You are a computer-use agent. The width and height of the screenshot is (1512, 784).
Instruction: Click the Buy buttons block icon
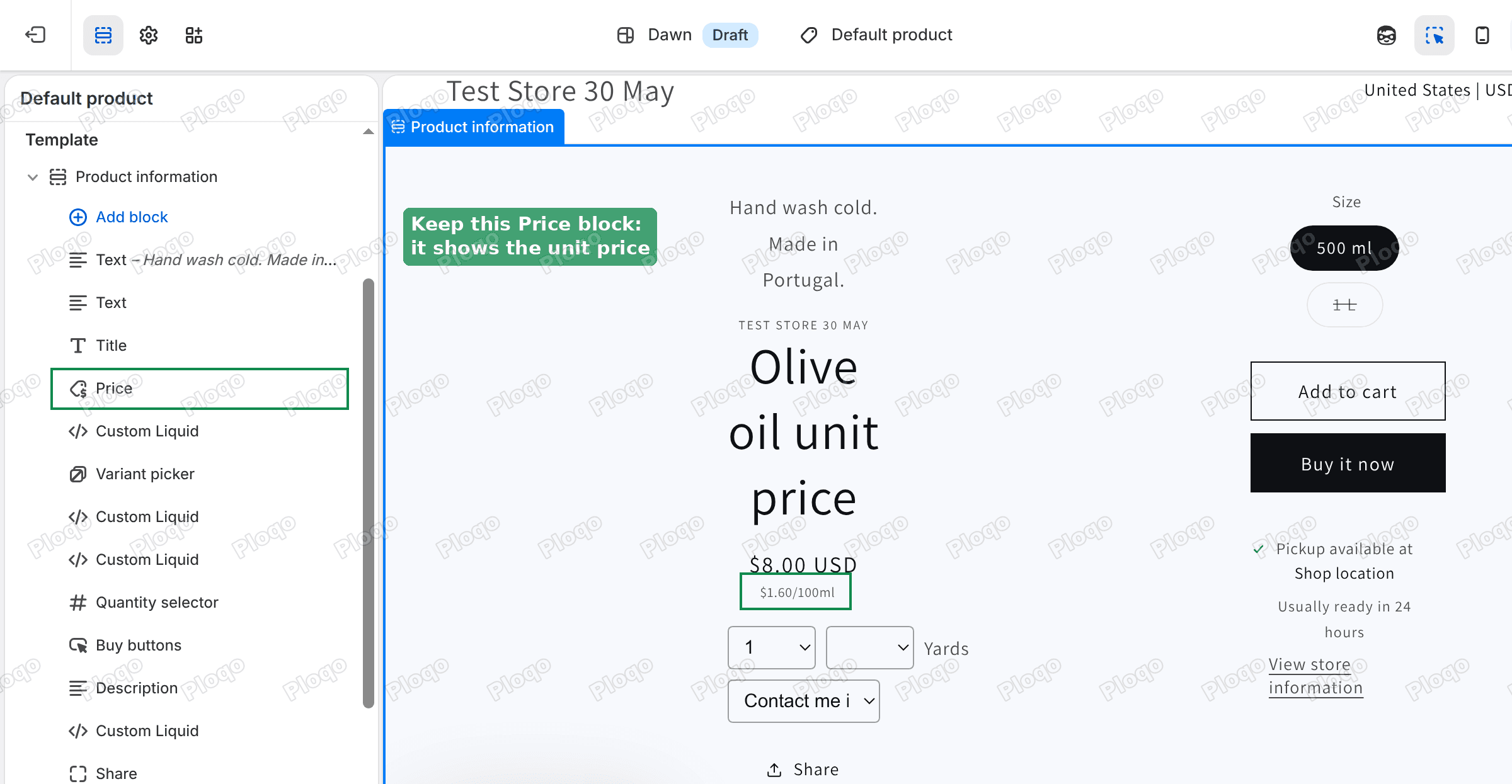78,645
